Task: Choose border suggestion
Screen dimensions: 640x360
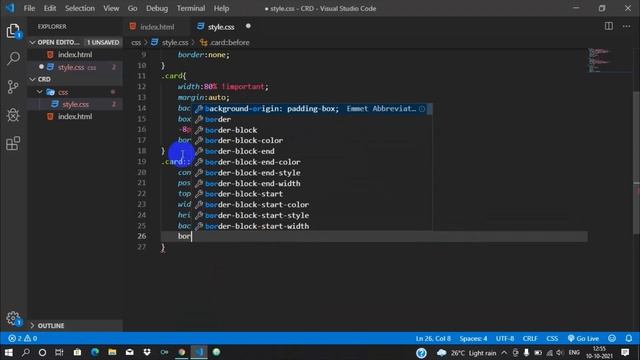Action: (x=312, y=119)
